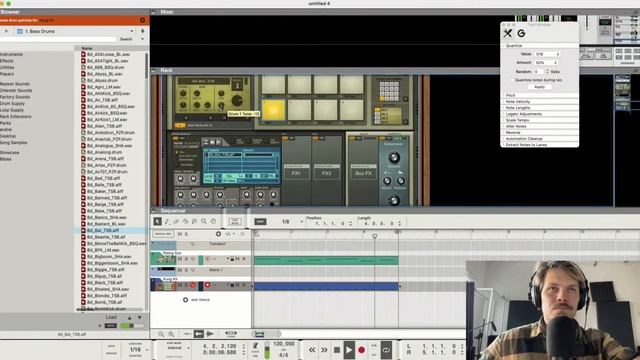Click the Browser search input field

pos(58,39)
